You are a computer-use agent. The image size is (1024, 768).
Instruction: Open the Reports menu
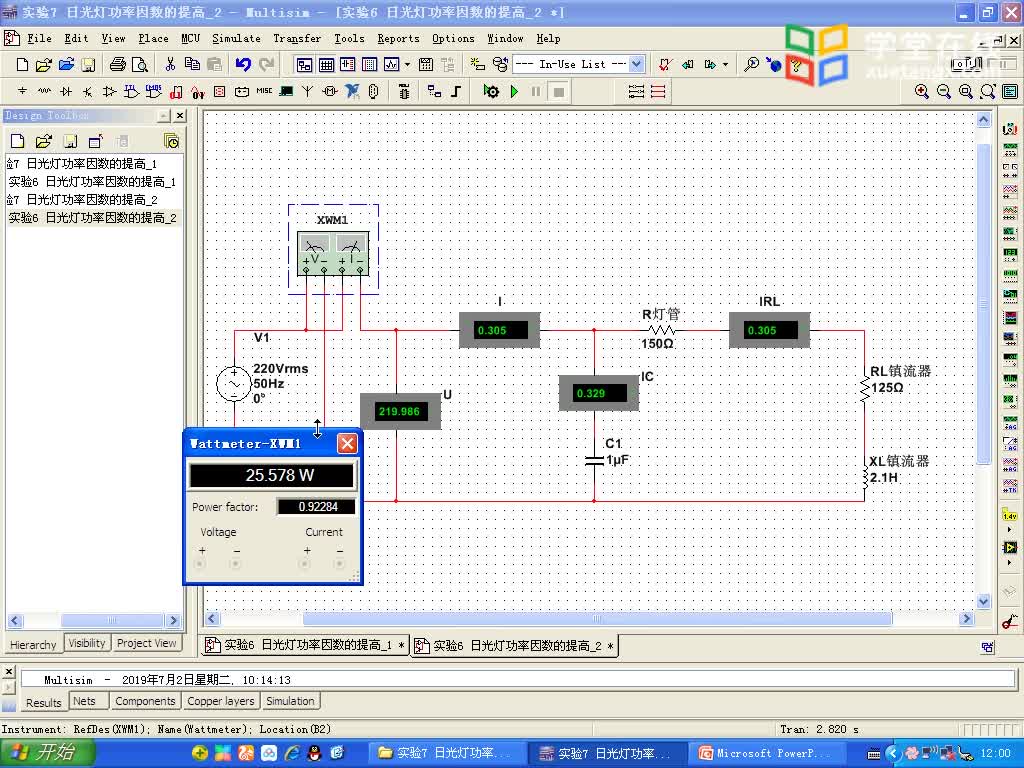click(398, 39)
